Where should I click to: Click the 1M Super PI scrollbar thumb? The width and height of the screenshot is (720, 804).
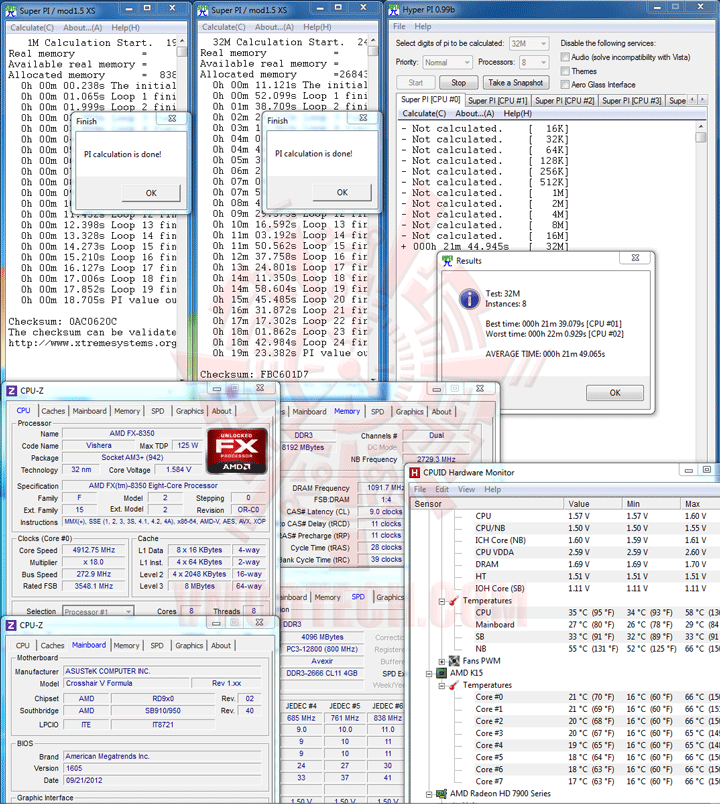click(x=182, y=52)
